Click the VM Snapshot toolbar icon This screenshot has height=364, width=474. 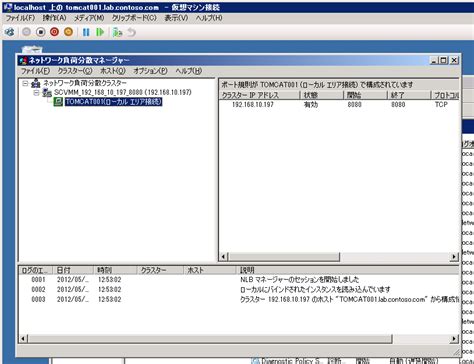[117, 32]
